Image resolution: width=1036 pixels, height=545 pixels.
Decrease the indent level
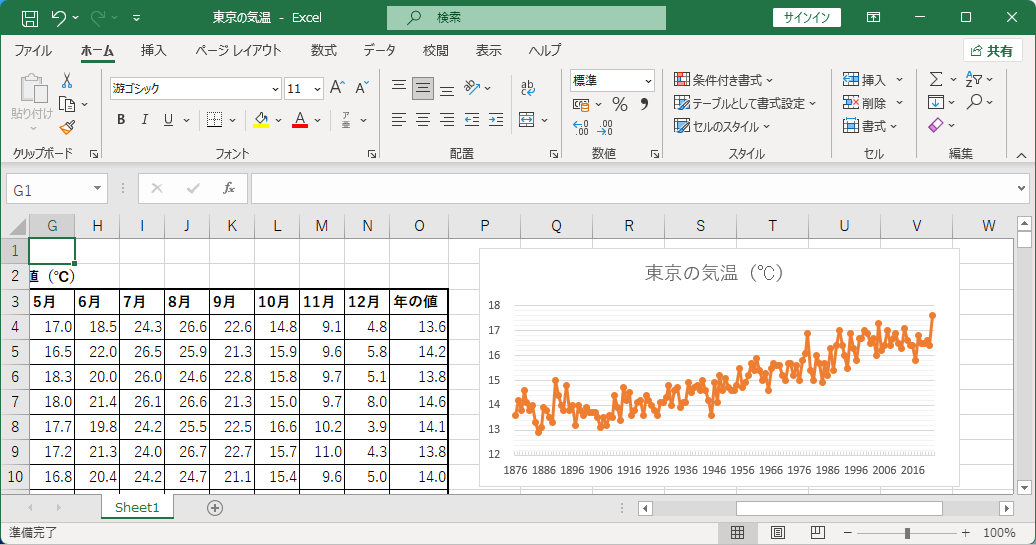tap(472, 120)
